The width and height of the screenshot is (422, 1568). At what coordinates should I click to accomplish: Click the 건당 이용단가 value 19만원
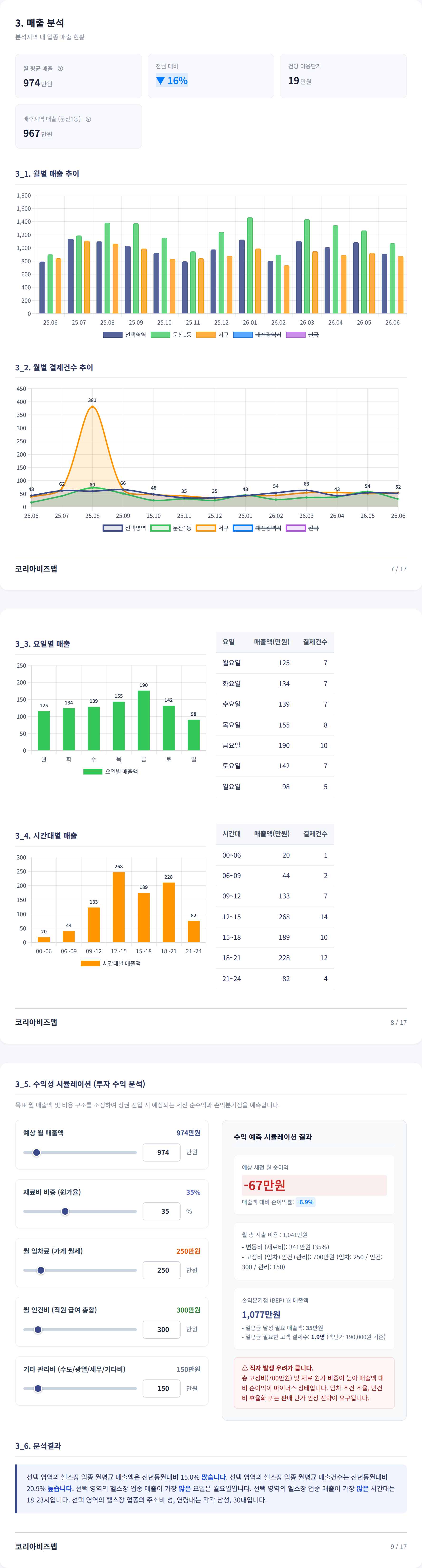[300, 80]
